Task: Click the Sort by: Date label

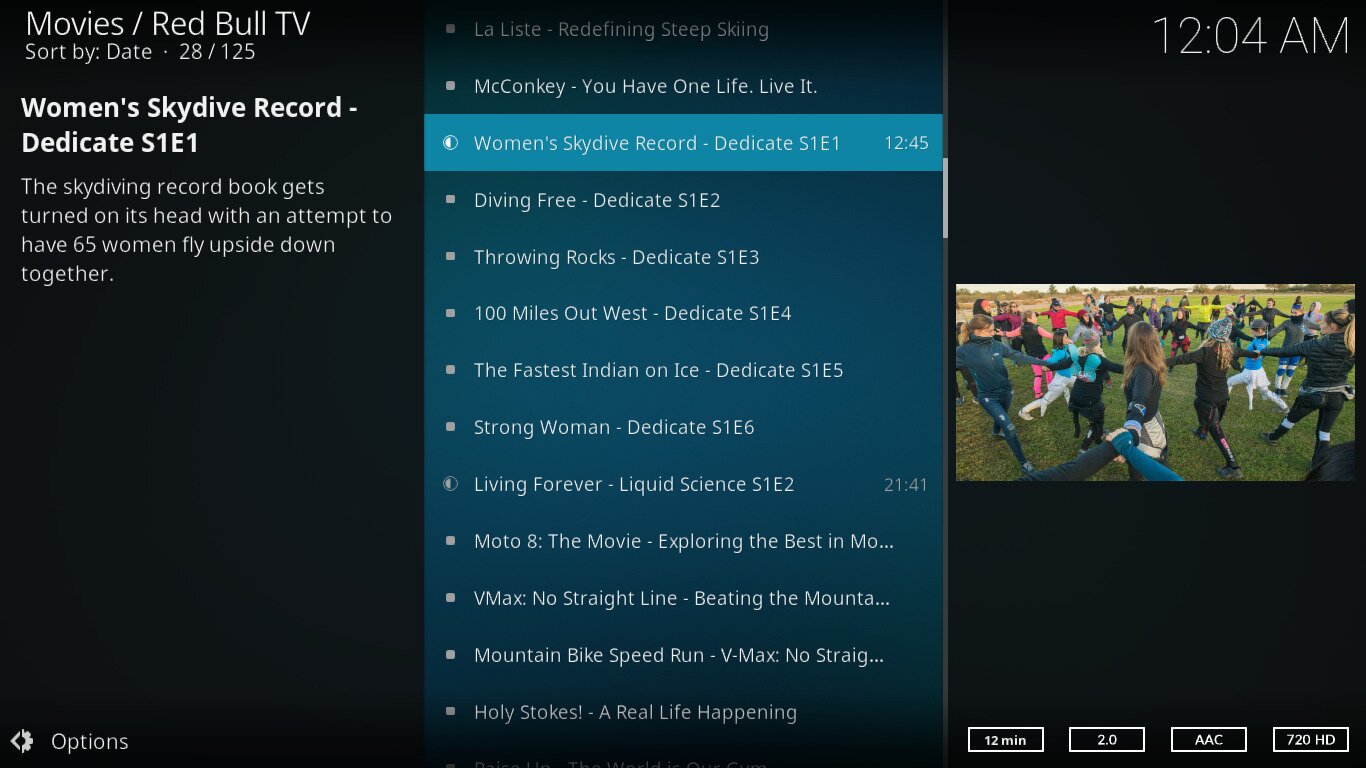Action: (89, 52)
